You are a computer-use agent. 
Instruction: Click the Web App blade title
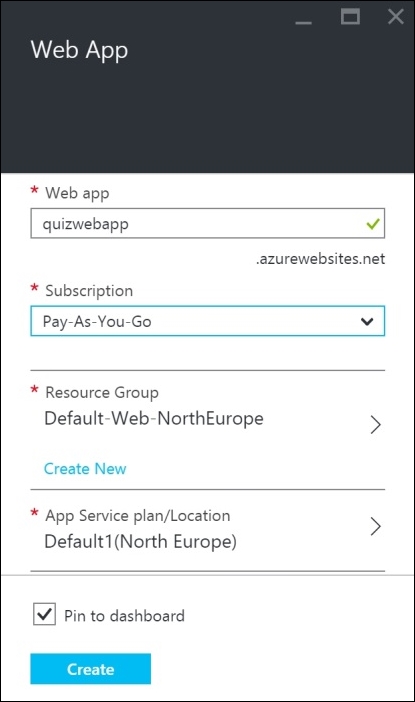click(79, 50)
